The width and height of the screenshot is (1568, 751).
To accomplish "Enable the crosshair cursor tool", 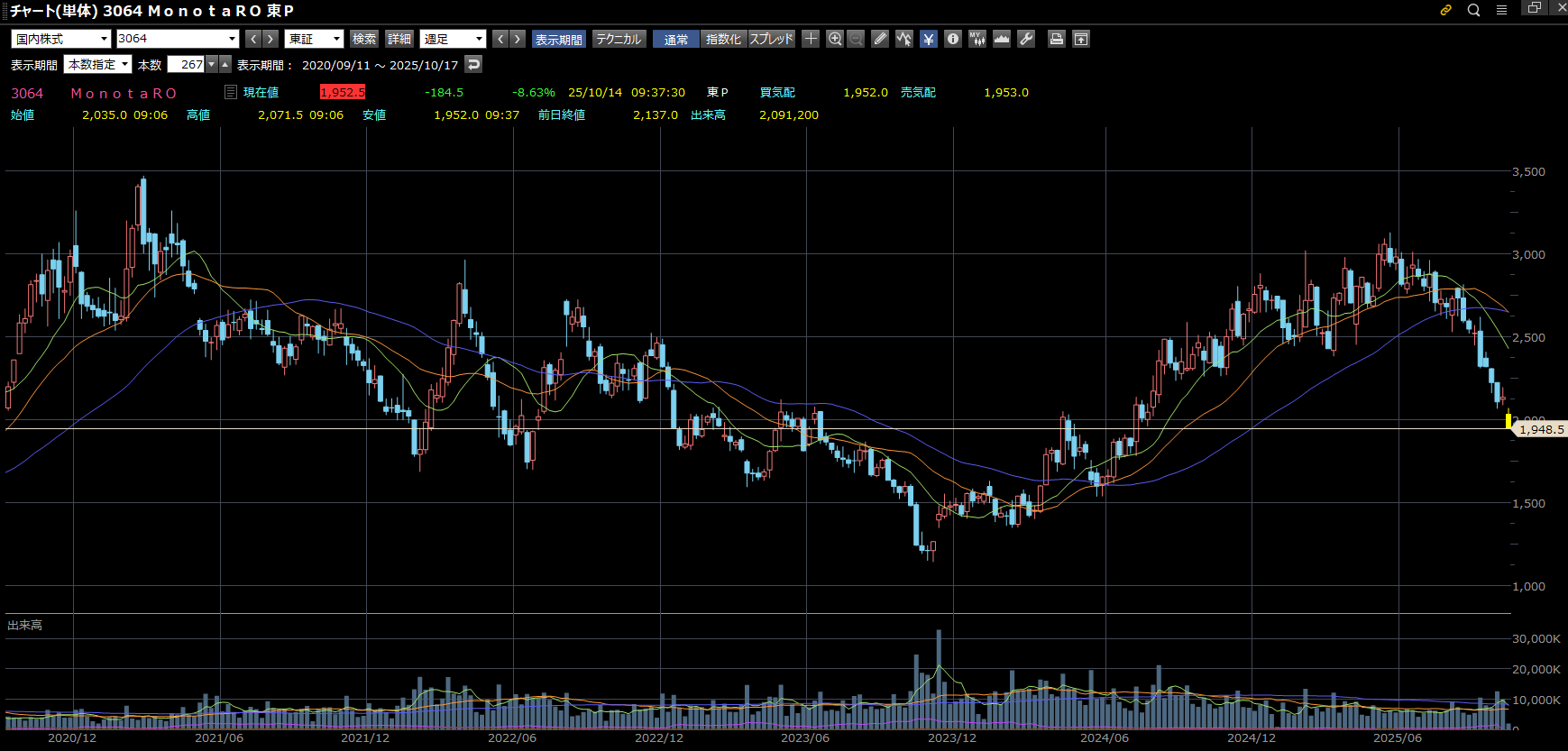I will click(x=811, y=39).
